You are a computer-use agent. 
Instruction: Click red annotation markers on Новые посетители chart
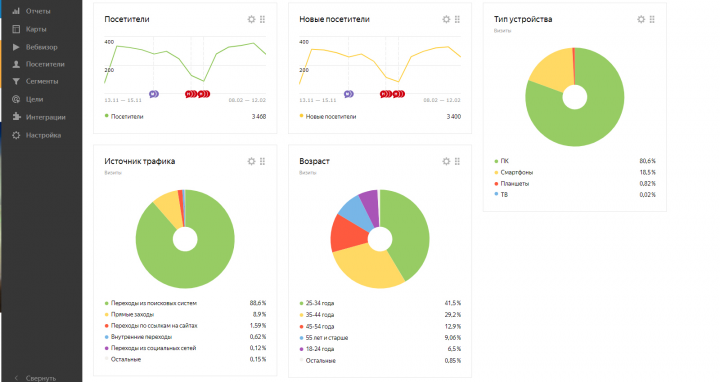tap(393, 94)
